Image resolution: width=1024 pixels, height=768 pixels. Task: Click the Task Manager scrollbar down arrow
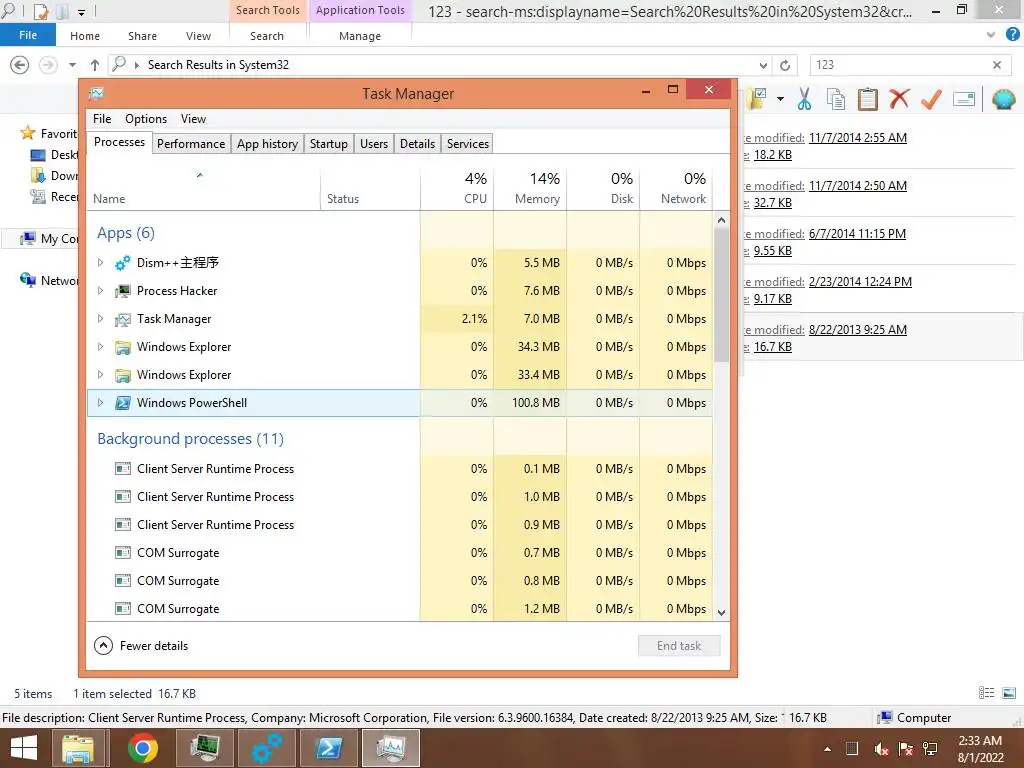722,613
